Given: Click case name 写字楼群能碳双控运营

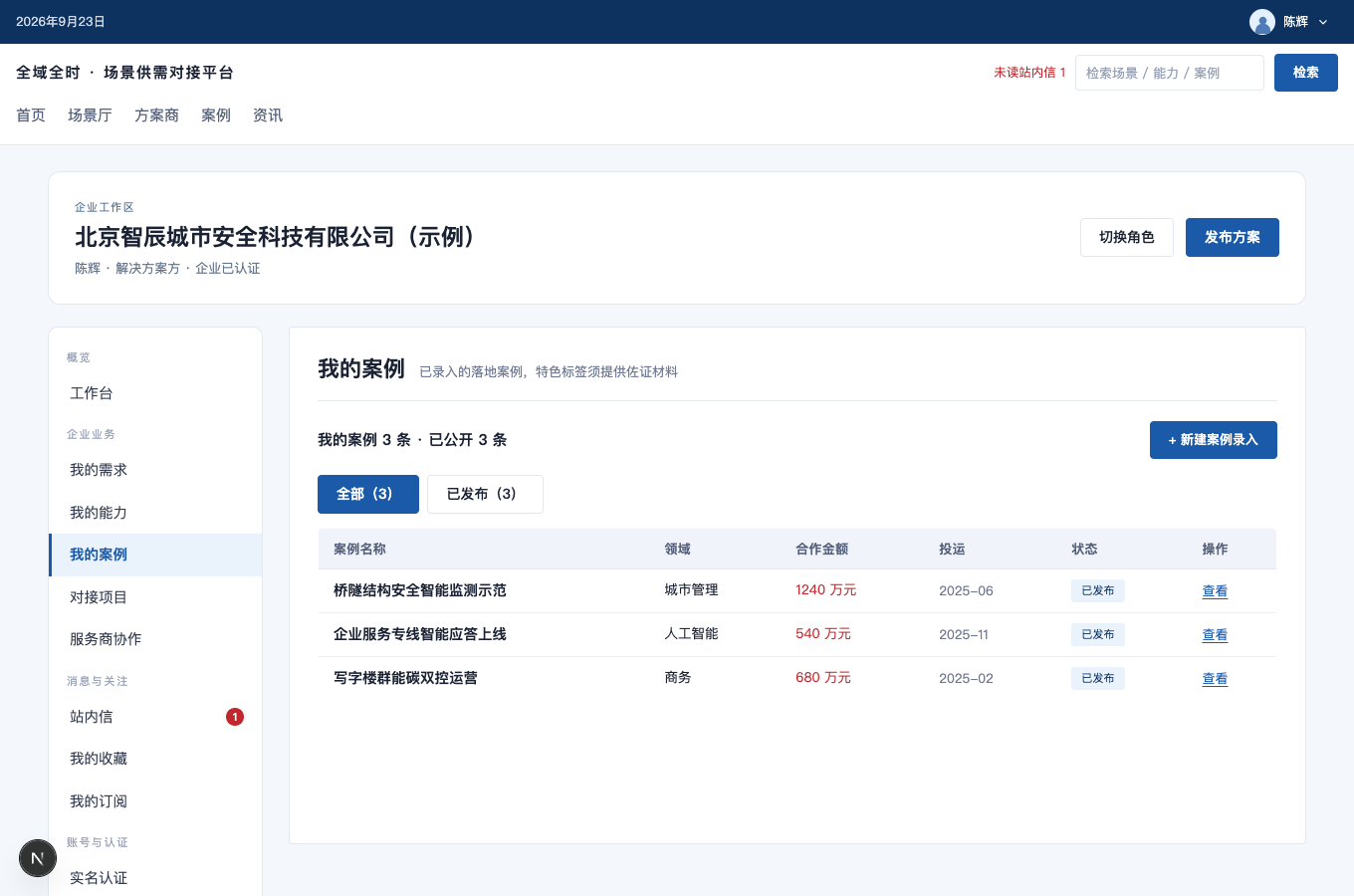Looking at the screenshot, I should (x=405, y=678).
